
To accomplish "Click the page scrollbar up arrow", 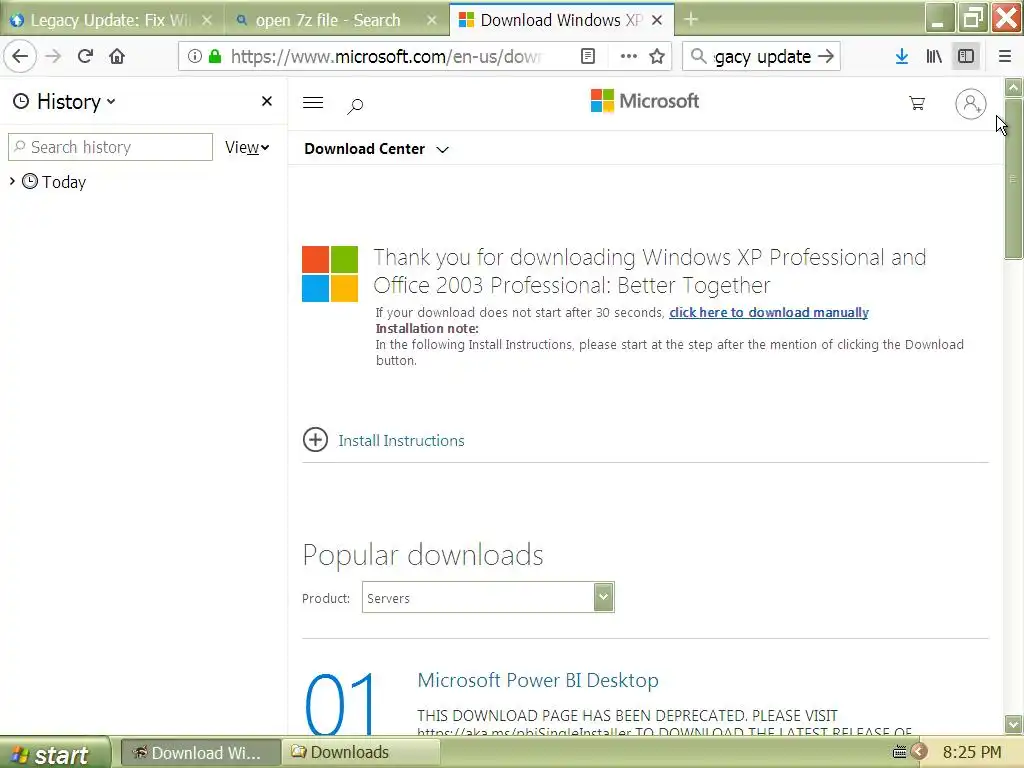I will (1014, 87).
